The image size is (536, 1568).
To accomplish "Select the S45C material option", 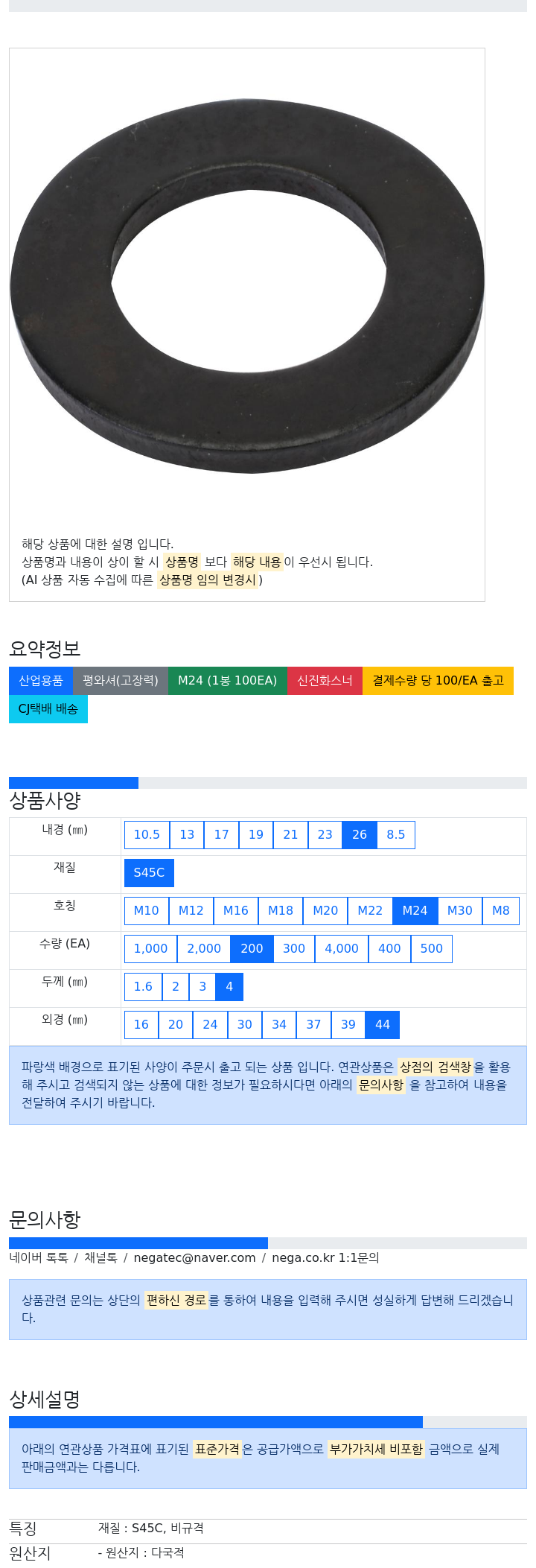I will pos(149,873).
